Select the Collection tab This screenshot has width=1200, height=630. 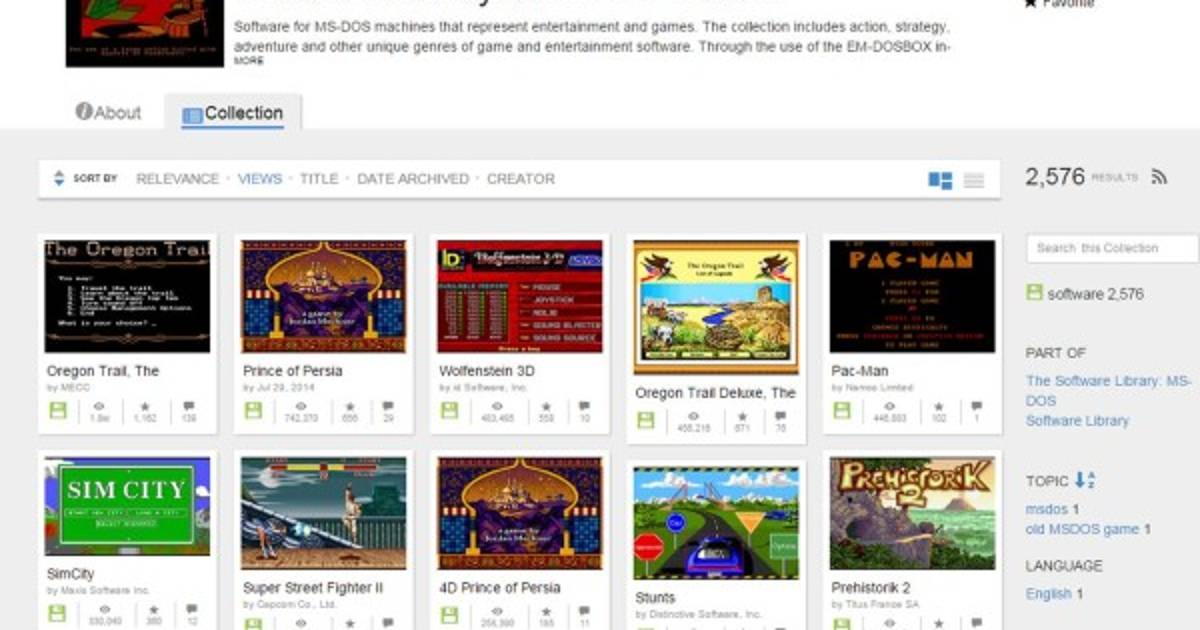click(x=233, y=113)
